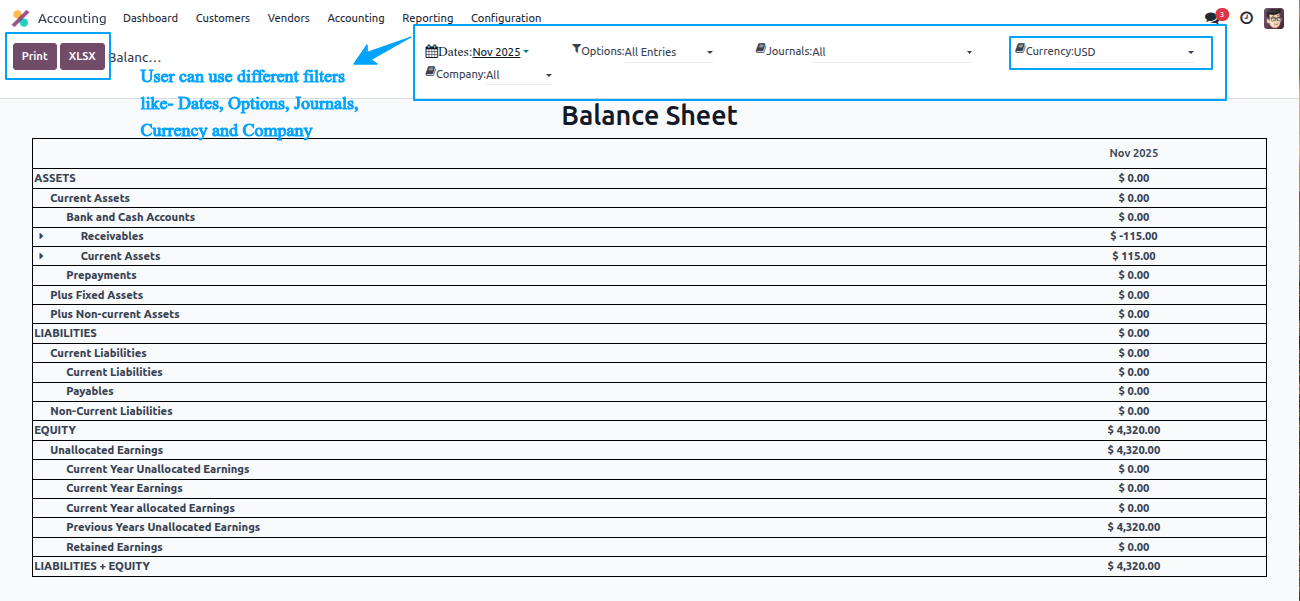Open the Options All Entries dropdown

point(669,52)
